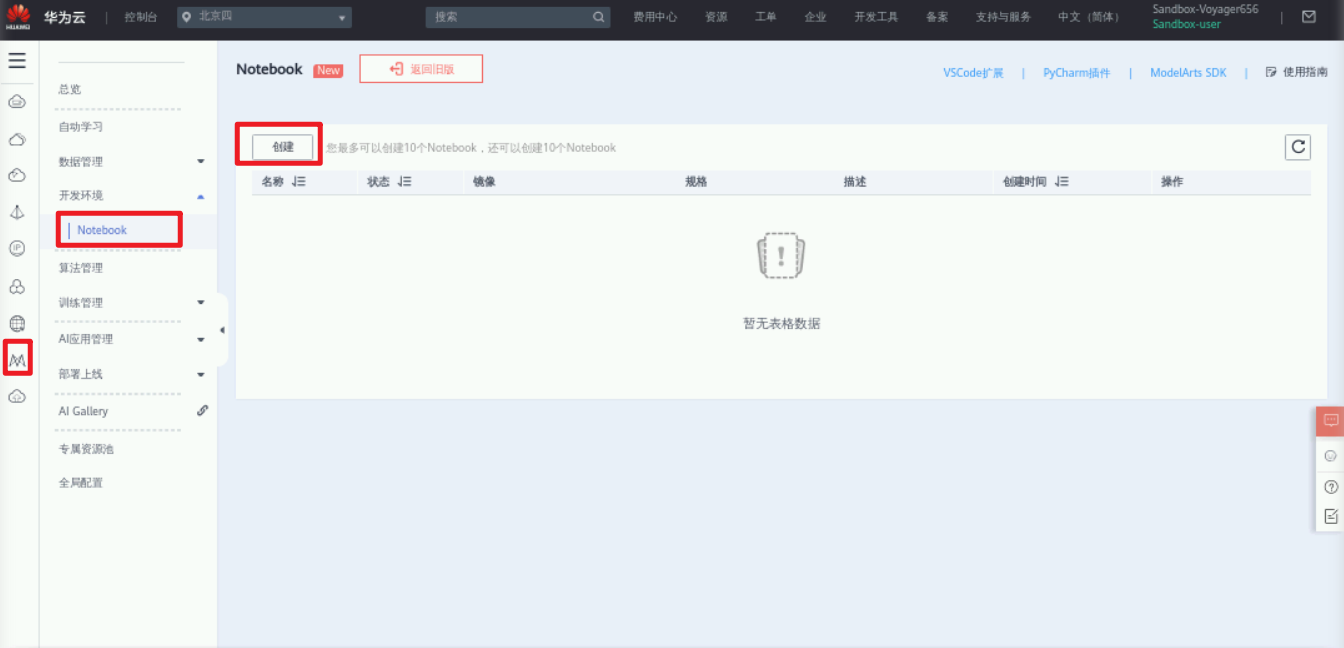The width and height of the screenshot is (1344, 648).
Task: Open language dropdown 中文（简体）
Action: (x=1089, y=17)
